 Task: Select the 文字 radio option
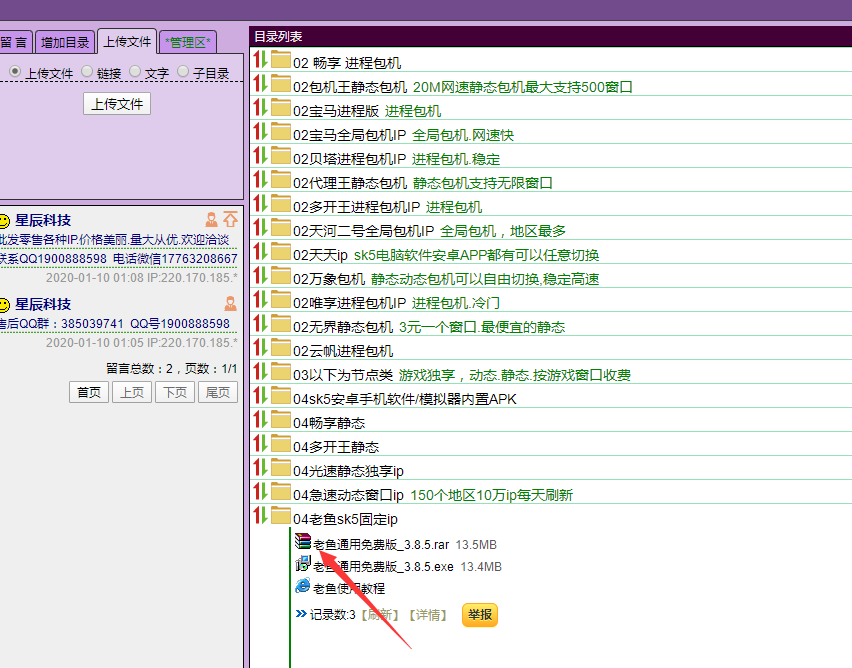(135, 72)
